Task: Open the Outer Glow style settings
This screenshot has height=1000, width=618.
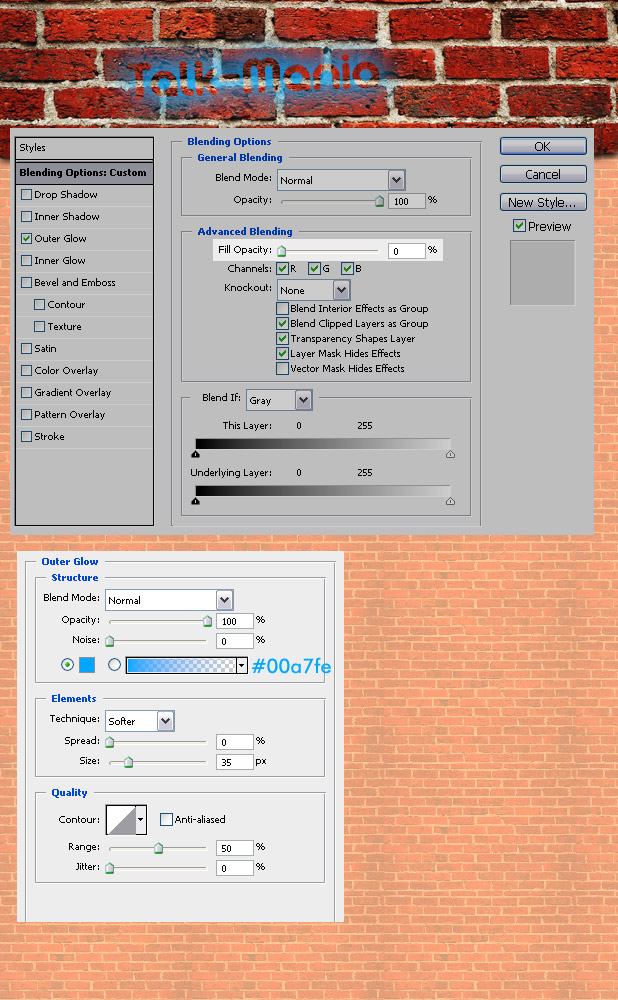Action: pos(61,239)
